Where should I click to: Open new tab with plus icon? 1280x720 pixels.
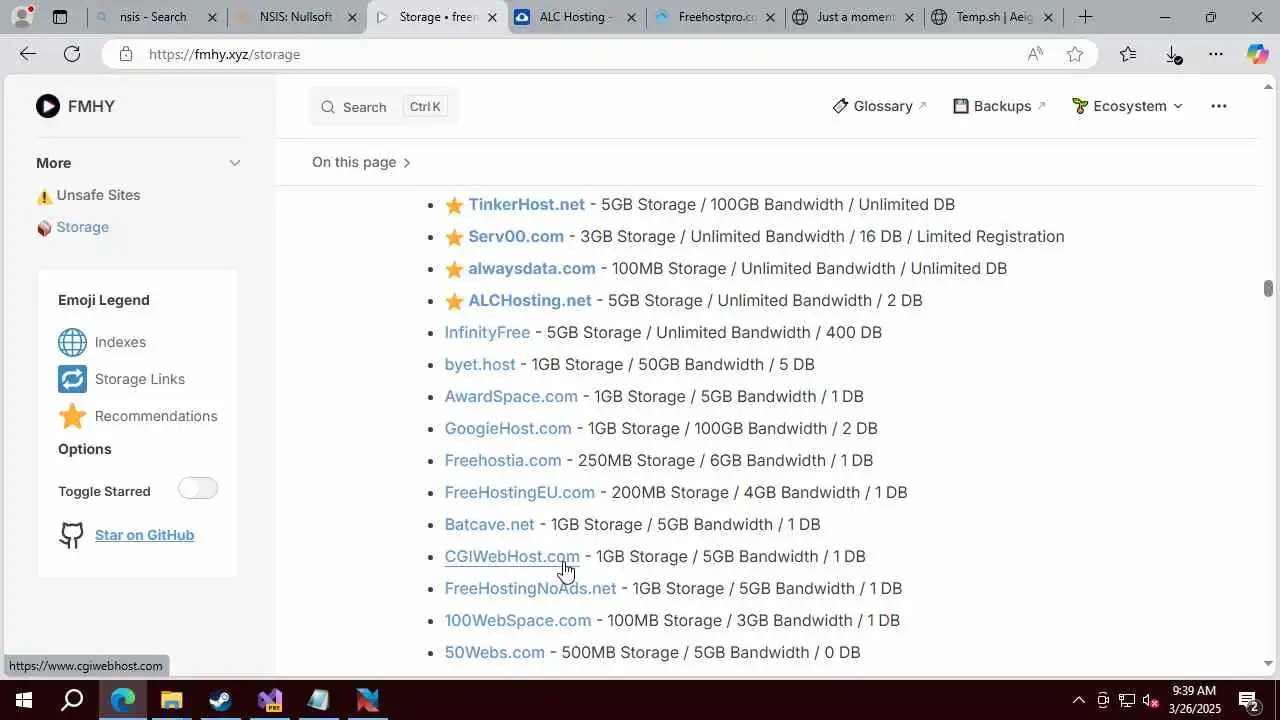click(x=1085, y=17)
